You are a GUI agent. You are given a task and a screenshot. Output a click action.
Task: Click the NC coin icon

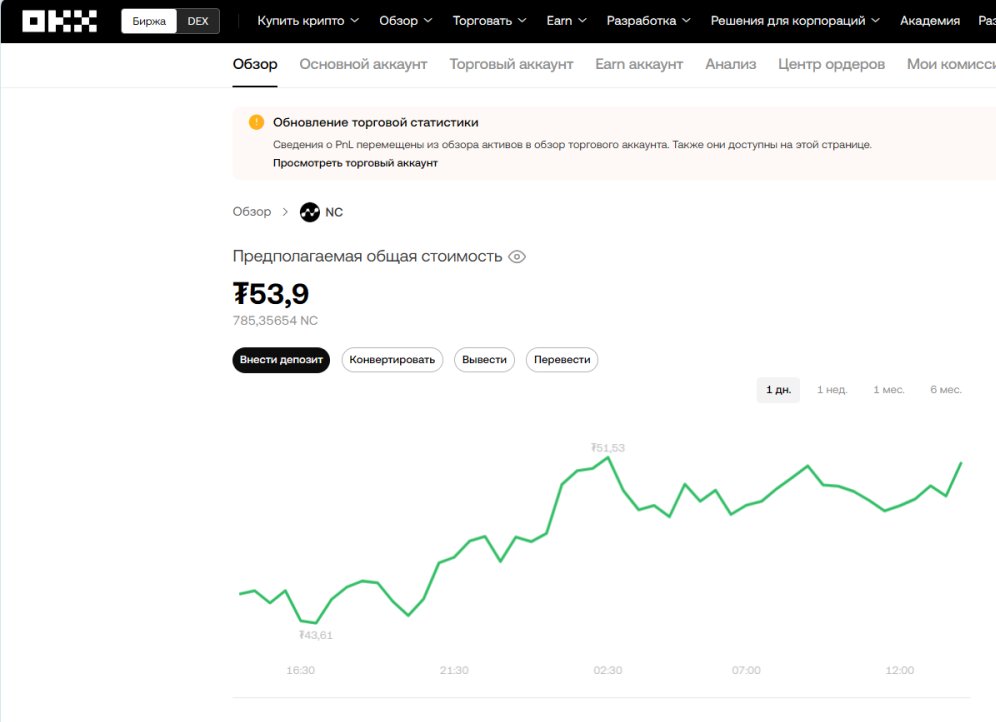click(x=310, y=212)
